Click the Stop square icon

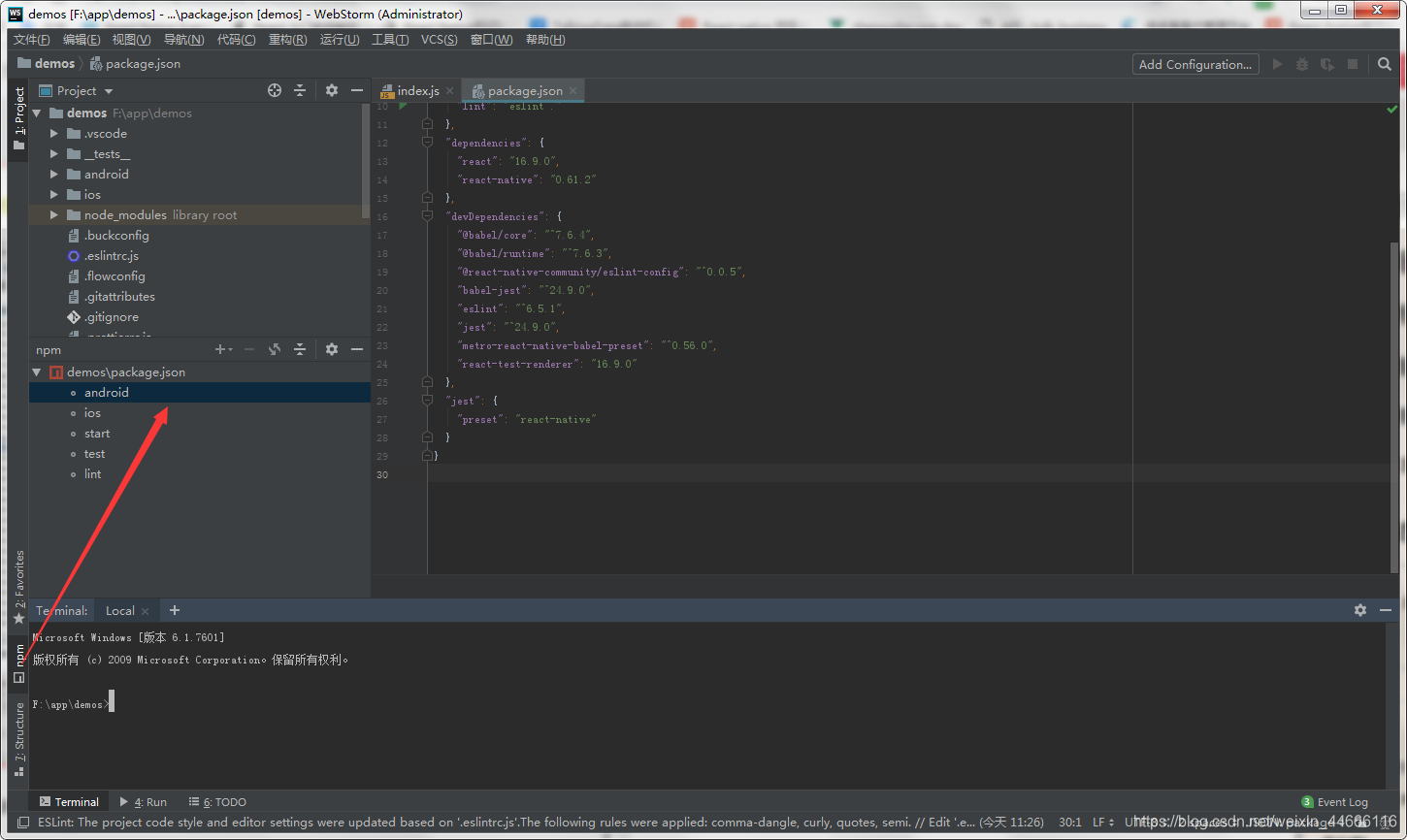click(1353, 64)
